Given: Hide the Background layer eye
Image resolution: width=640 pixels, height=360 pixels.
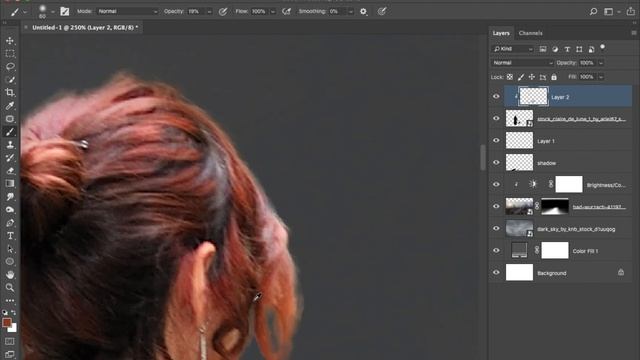Looking at the screenshot, I should click(496, 273).
